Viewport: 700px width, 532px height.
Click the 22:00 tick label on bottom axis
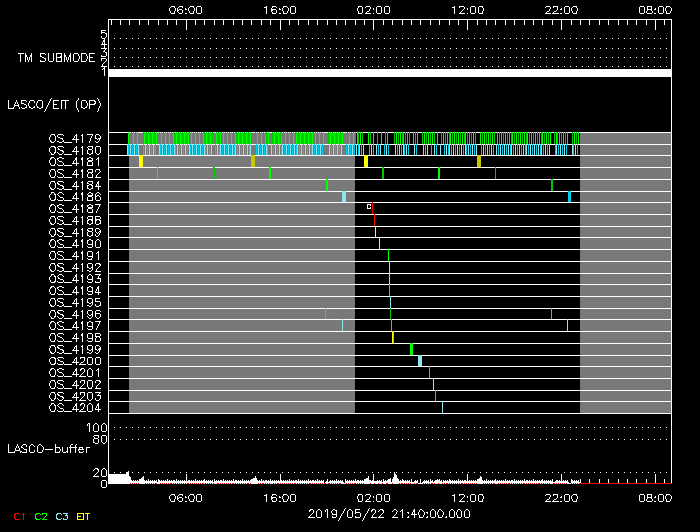[561, 497]
